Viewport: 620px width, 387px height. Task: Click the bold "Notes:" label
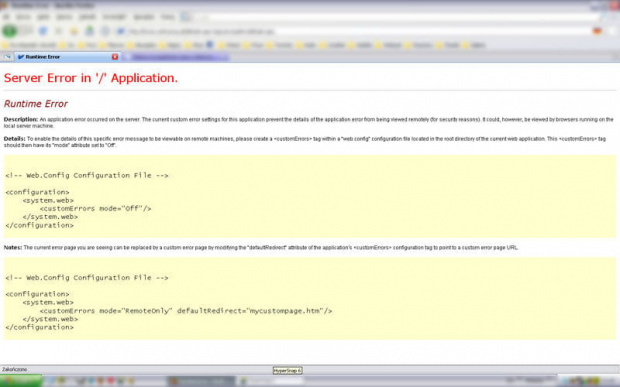(13, 247)
